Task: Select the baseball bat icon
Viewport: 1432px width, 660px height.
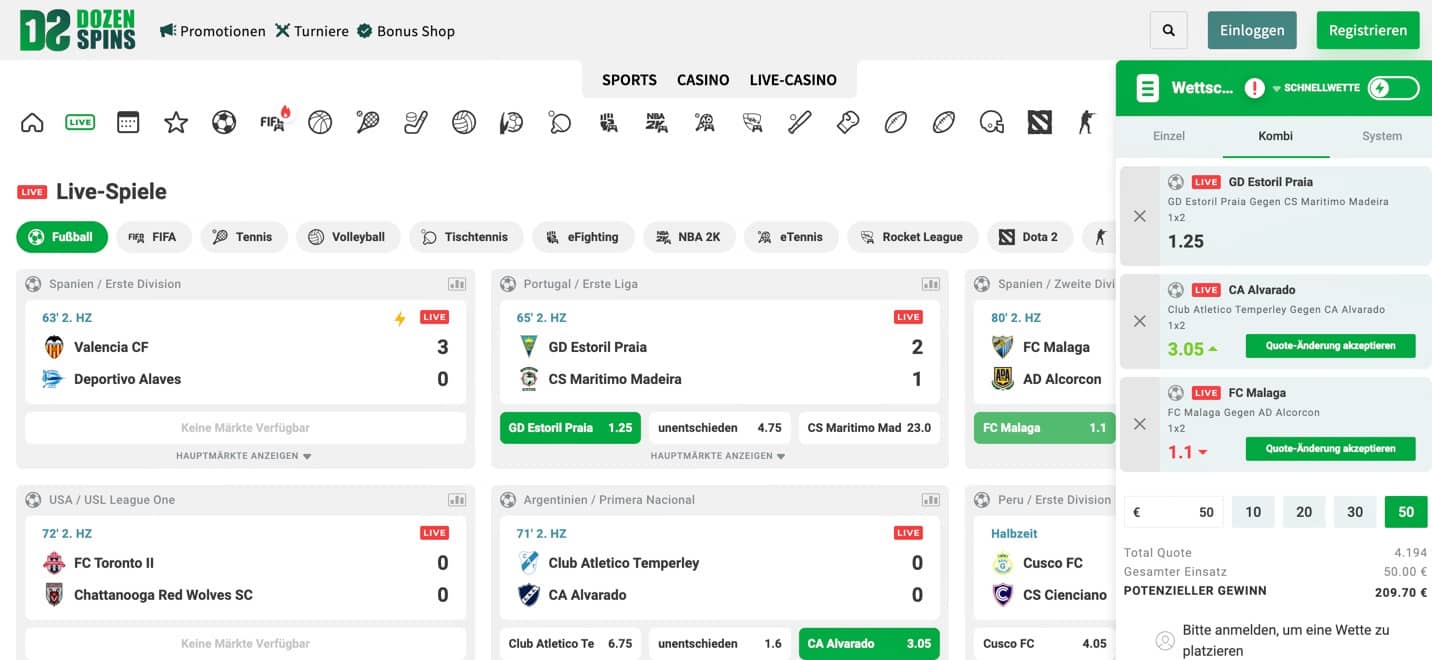Action: [x=800, y=123]
